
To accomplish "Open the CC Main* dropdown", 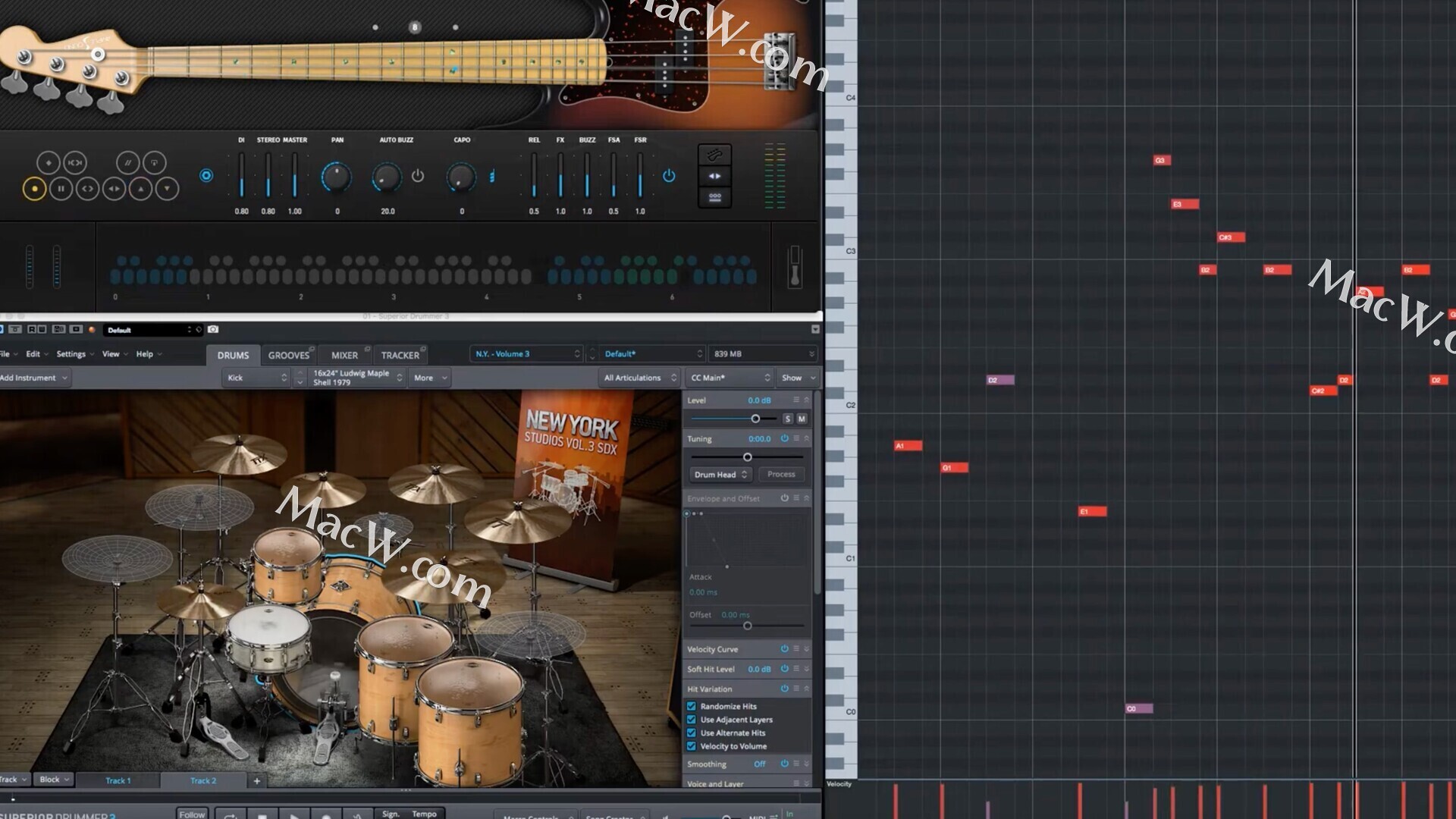I will 729,378.
